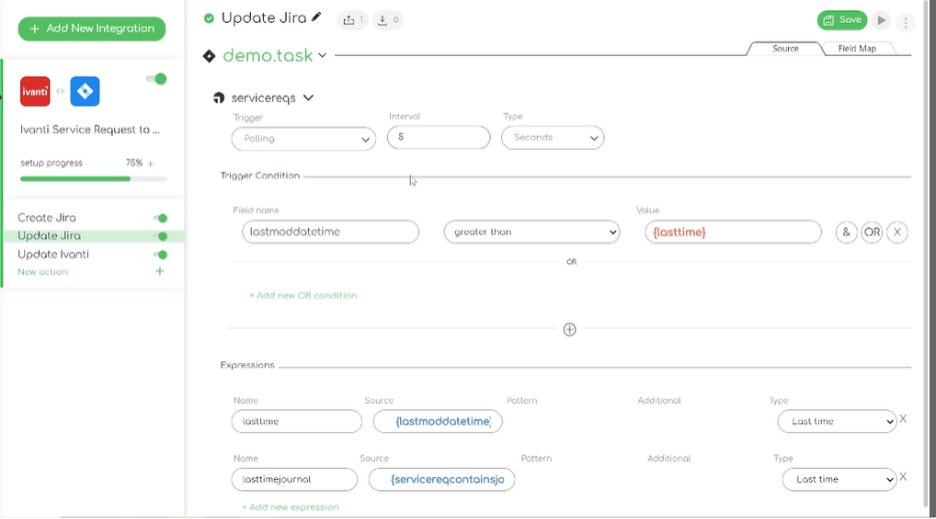This screenshot has width=936, height=519.
Task: Click the upload count icon showing 1
Action: click(352, 20)
